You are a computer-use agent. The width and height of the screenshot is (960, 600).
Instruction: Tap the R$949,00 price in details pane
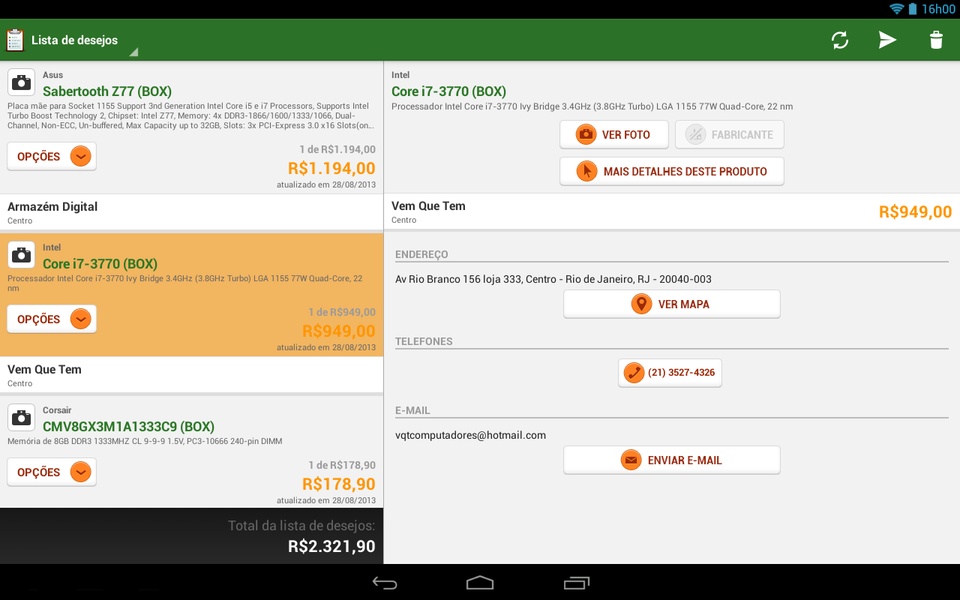[x=915, y=212]
